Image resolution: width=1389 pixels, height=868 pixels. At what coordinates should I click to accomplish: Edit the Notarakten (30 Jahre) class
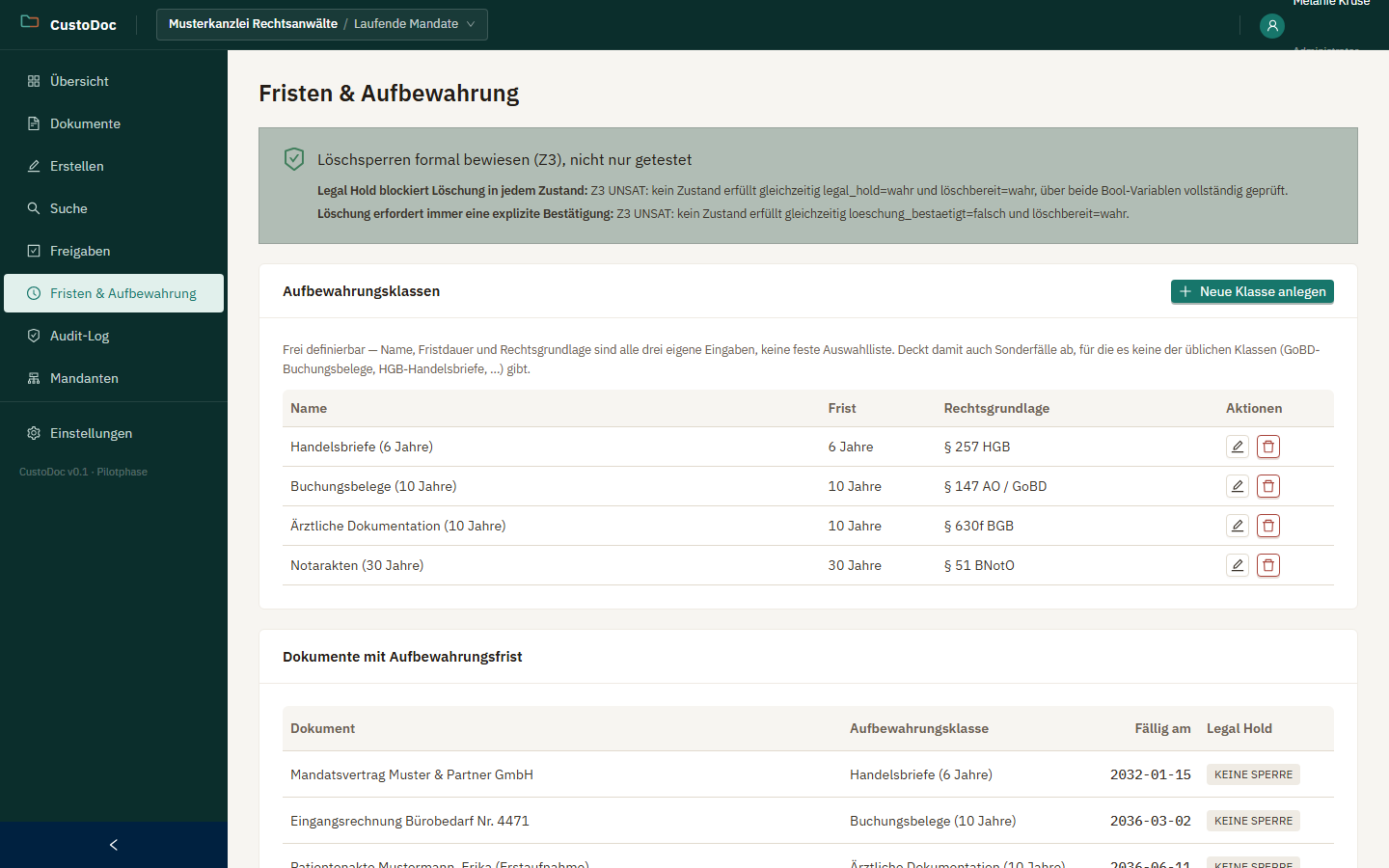(1238, 565)
